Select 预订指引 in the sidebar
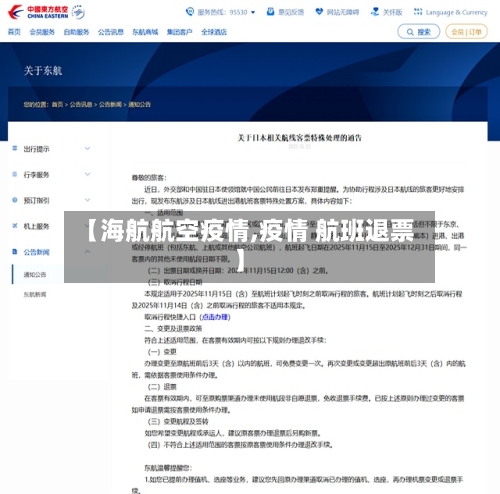 (x=36, y=200)
